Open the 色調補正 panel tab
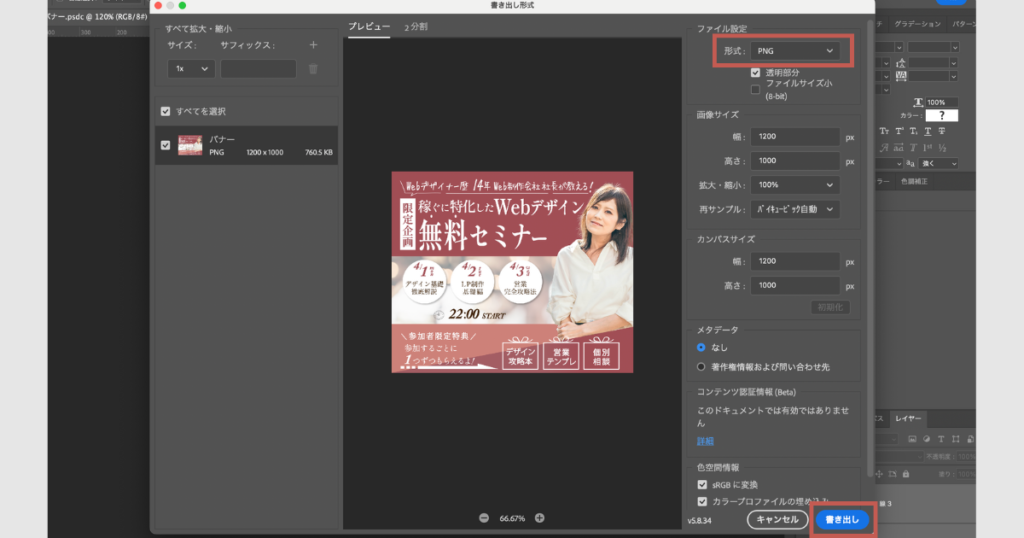Image resolution: width=1024 pixels, height=538 pixels. click(x=914, y=182)
